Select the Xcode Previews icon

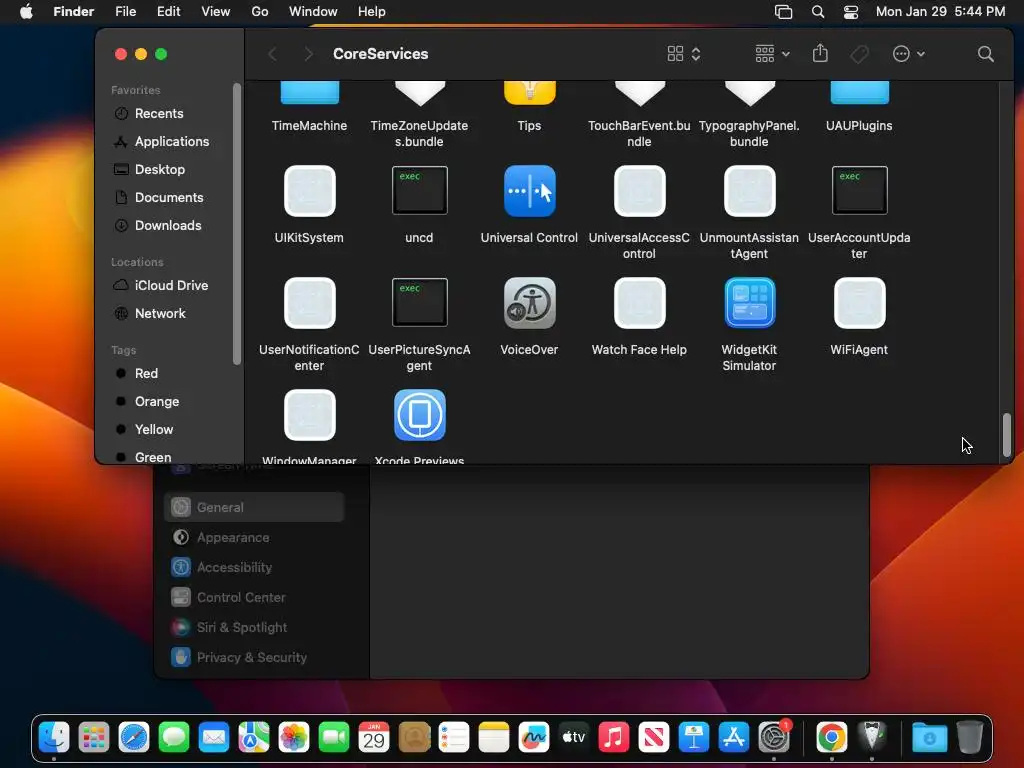pyautogui.click(x=420, y=415)
